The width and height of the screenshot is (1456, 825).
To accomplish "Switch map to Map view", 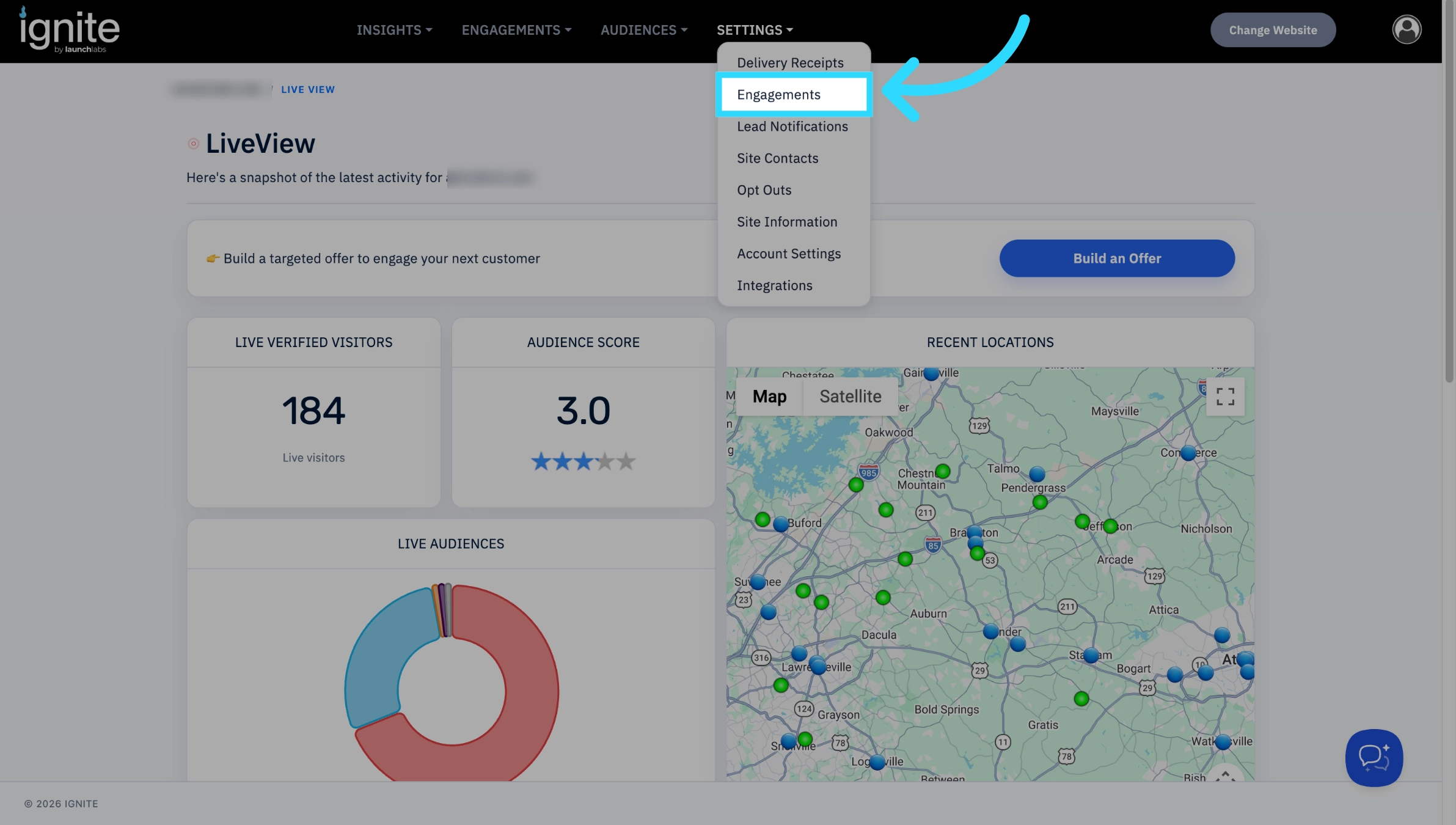I will point(769,397).
